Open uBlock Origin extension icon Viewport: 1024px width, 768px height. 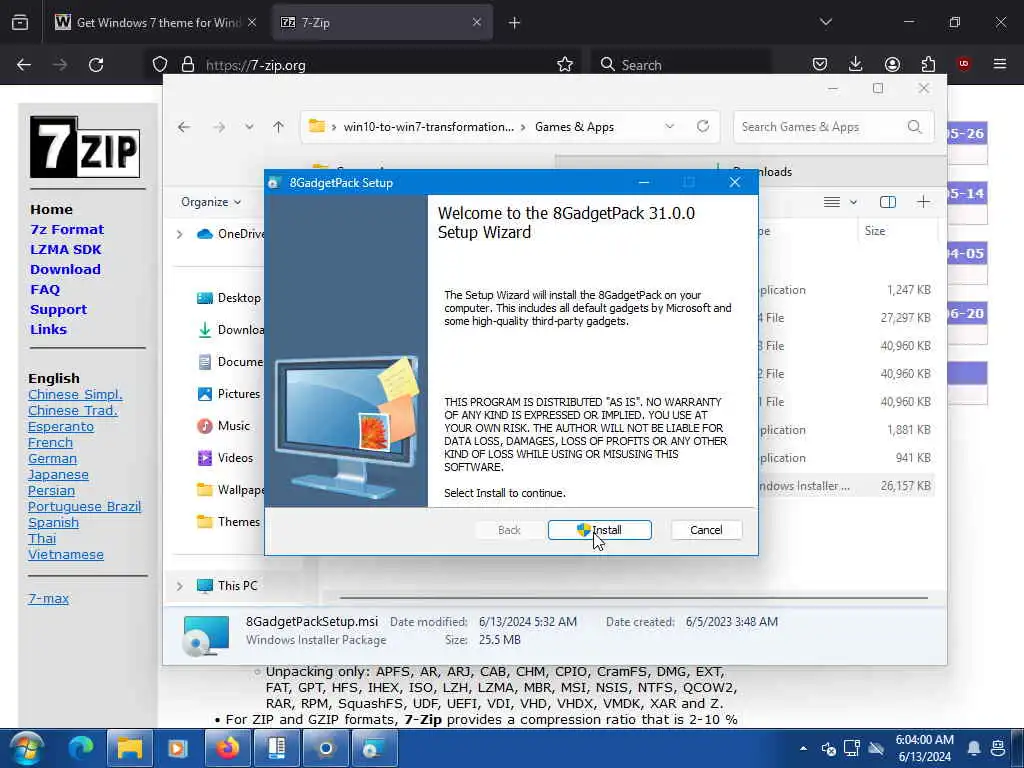tap(964, 64)
